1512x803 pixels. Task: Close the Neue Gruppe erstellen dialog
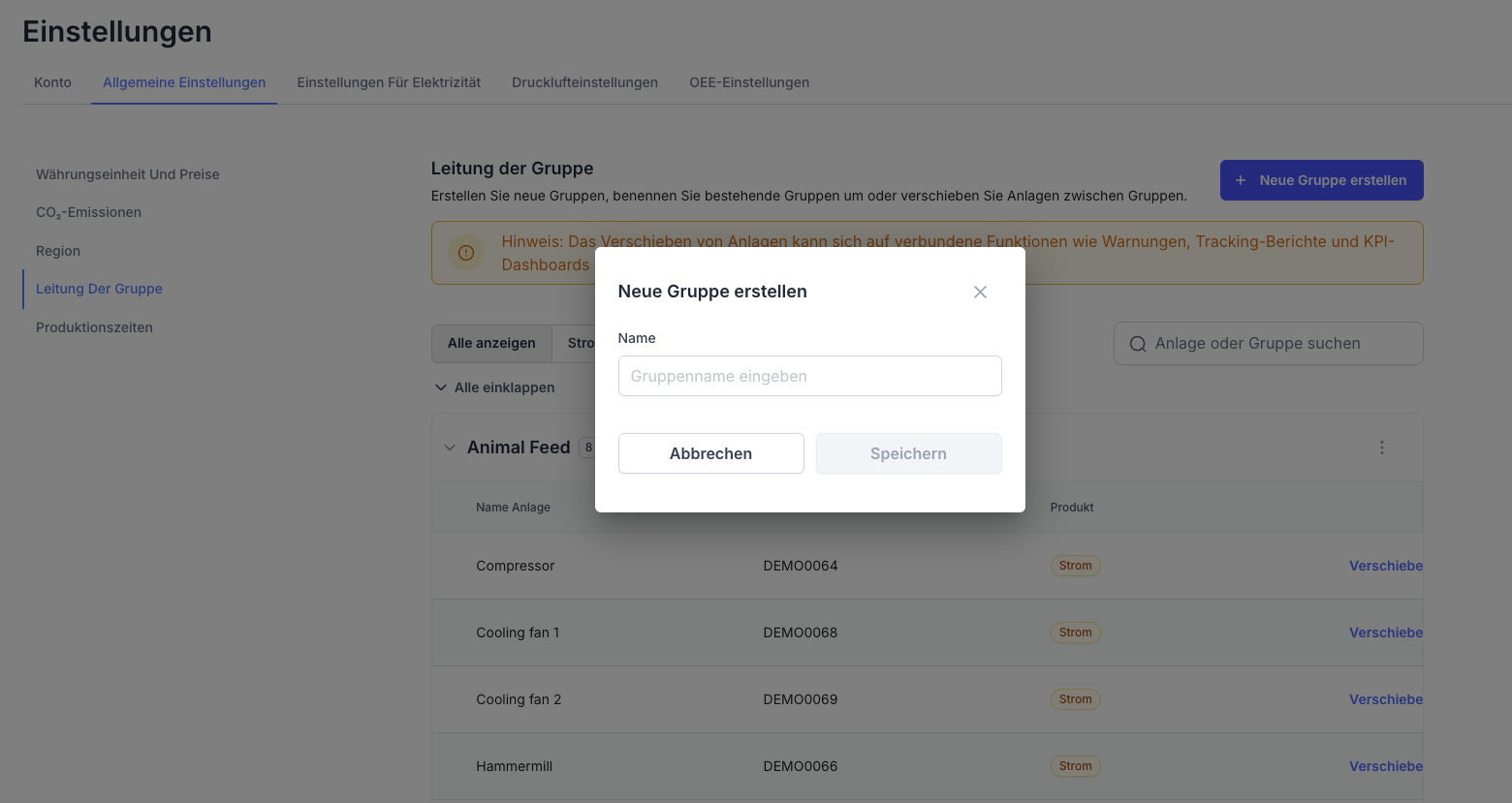tap(980, 292)
